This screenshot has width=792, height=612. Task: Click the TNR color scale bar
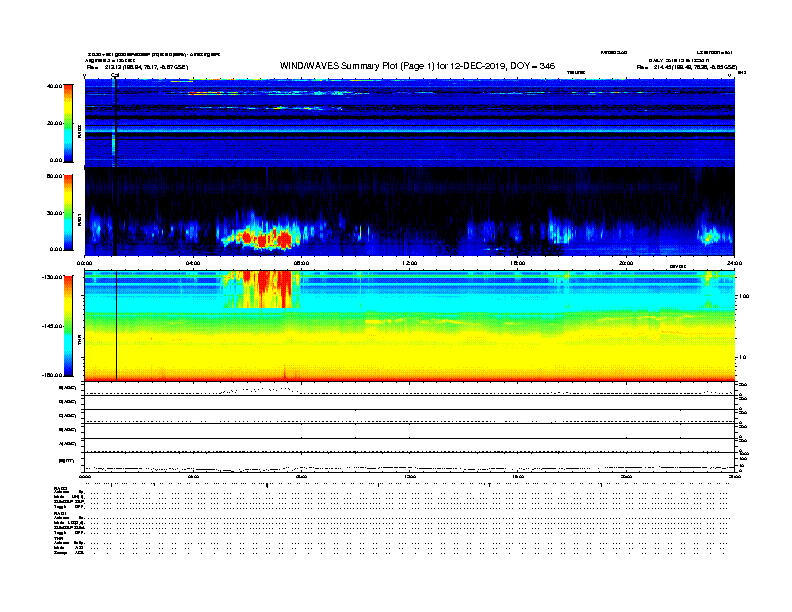(68, 326)
